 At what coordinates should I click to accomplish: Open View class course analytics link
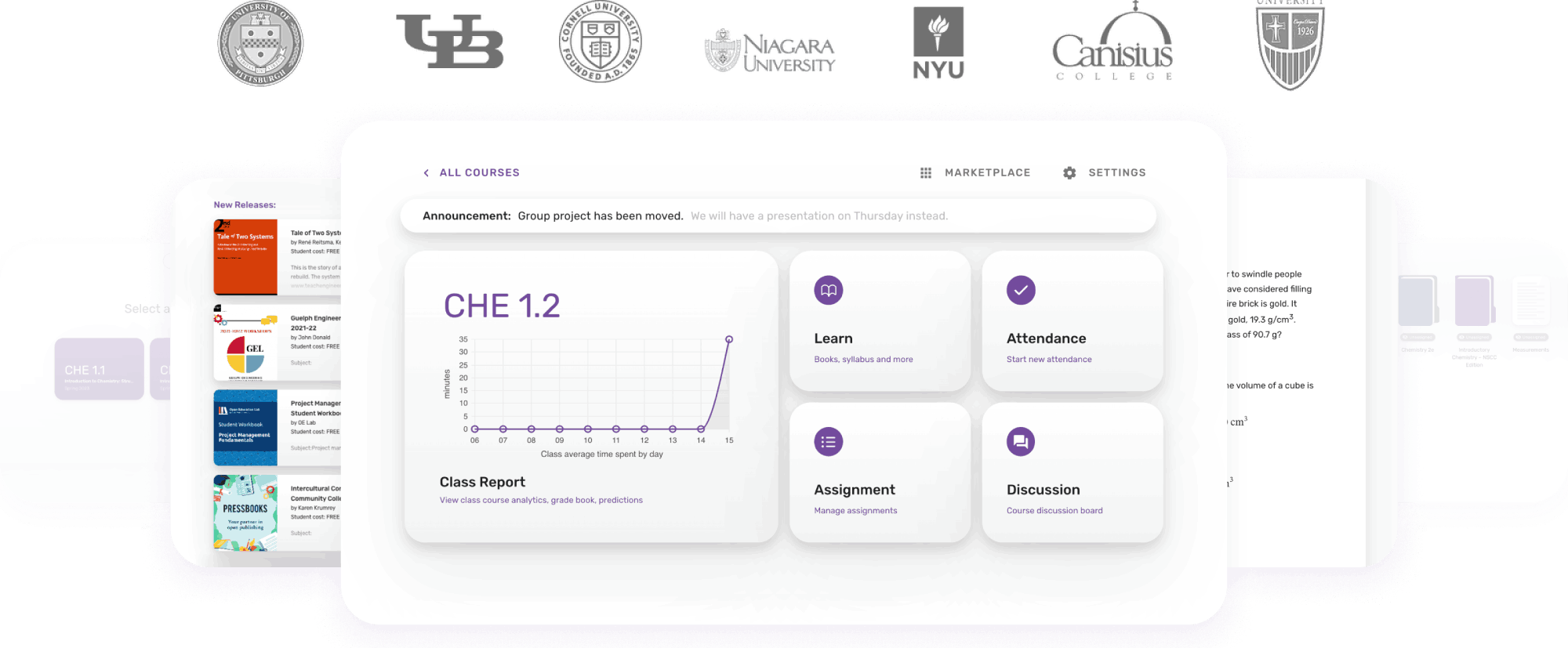pos(541,501)
